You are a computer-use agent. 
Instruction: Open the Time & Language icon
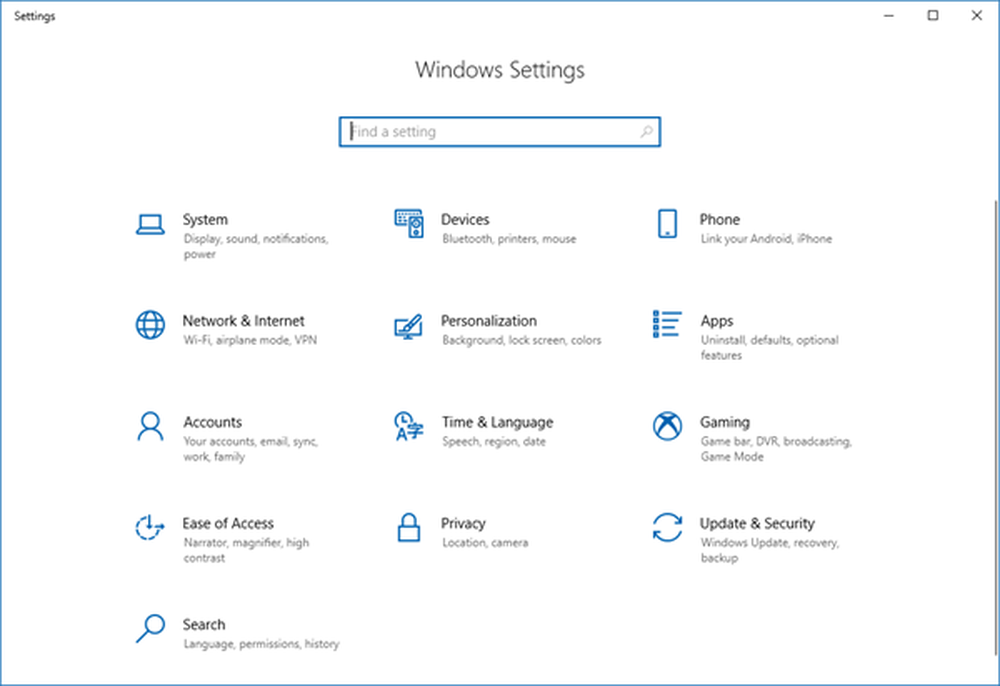(409, 426)
